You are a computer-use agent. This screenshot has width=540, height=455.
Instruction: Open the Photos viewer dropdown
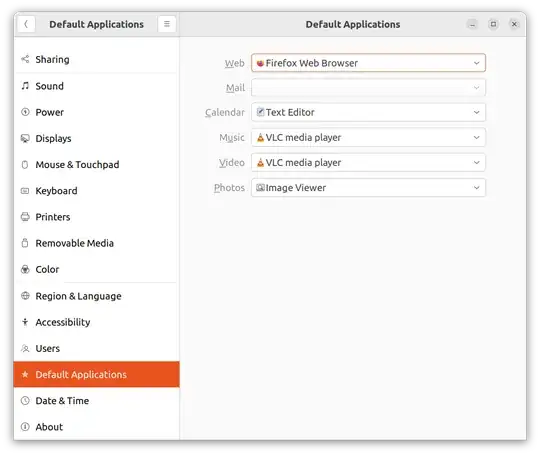click(x=368, y=188)
